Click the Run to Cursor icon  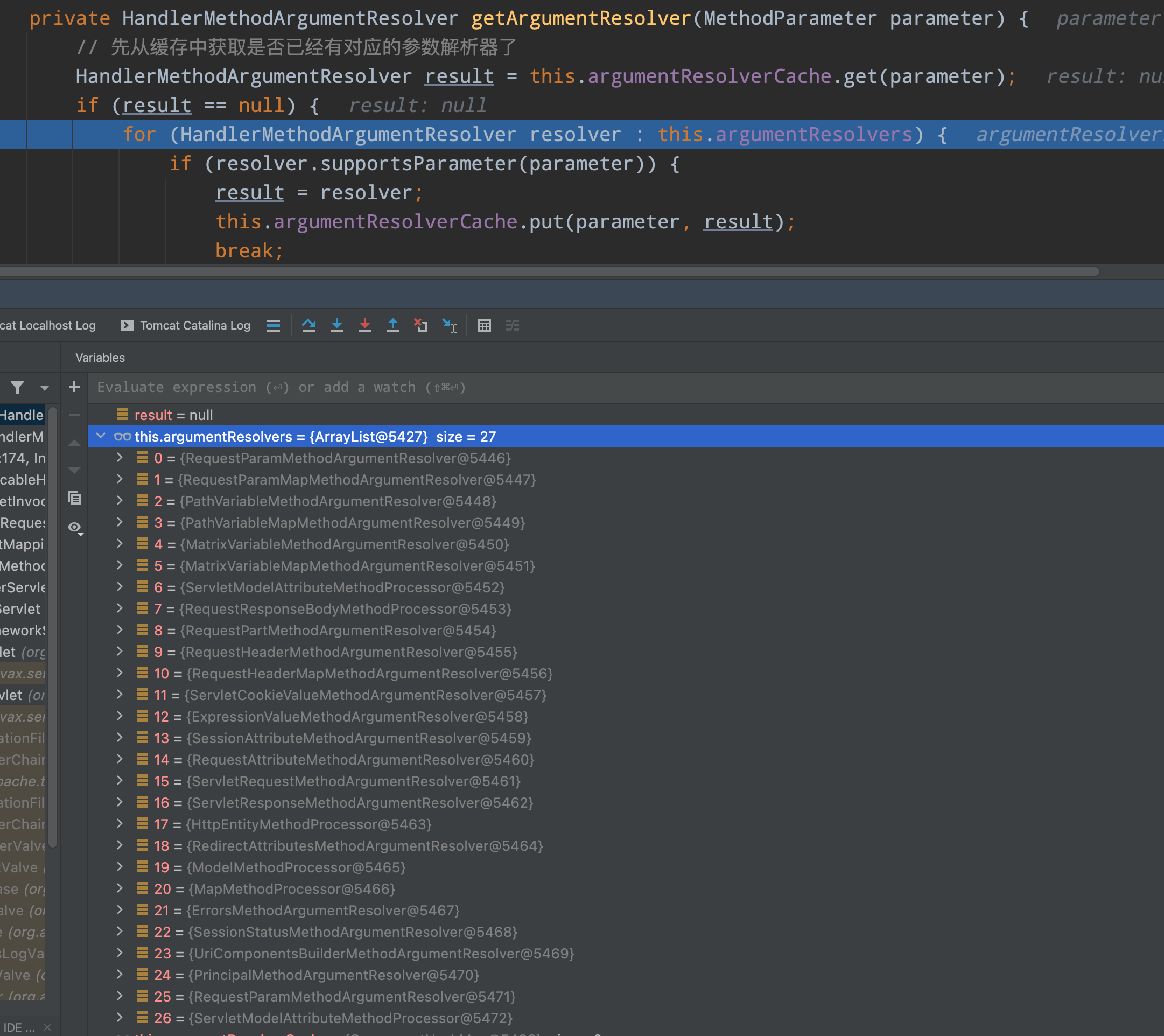coord(450,325)
